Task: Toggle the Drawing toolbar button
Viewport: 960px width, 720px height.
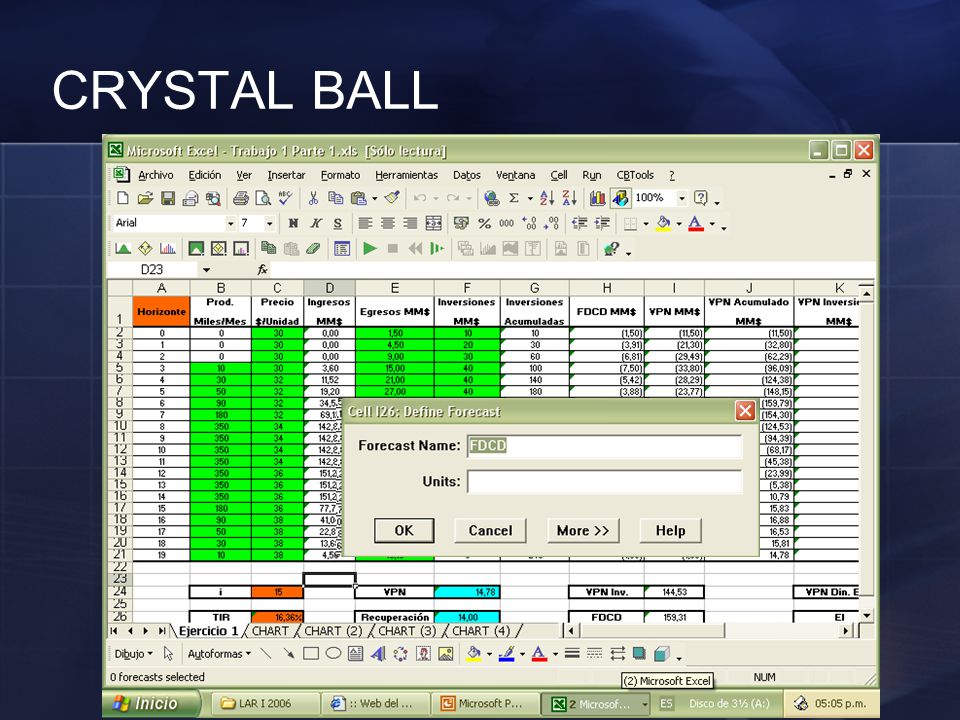Action: coord(620,198)
